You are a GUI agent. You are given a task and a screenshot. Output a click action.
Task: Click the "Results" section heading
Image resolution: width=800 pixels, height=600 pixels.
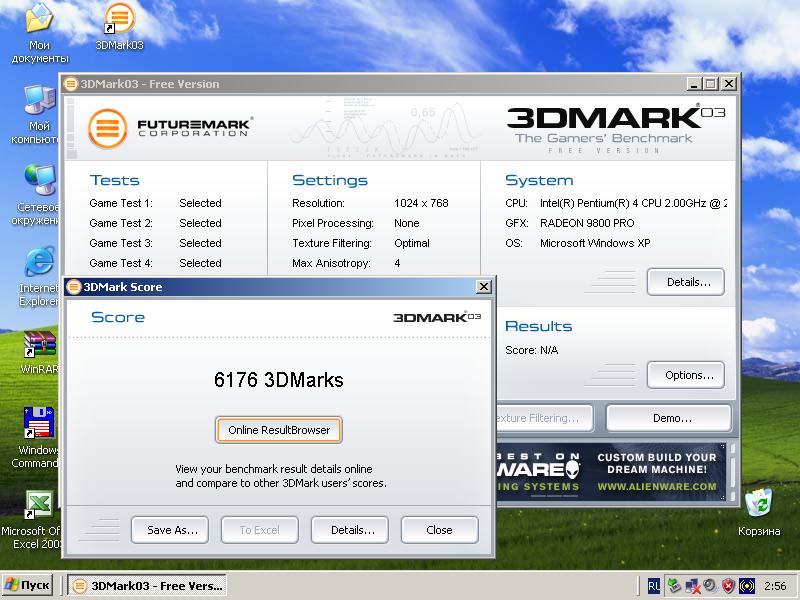pyautogui.click(x=538, y=326)
